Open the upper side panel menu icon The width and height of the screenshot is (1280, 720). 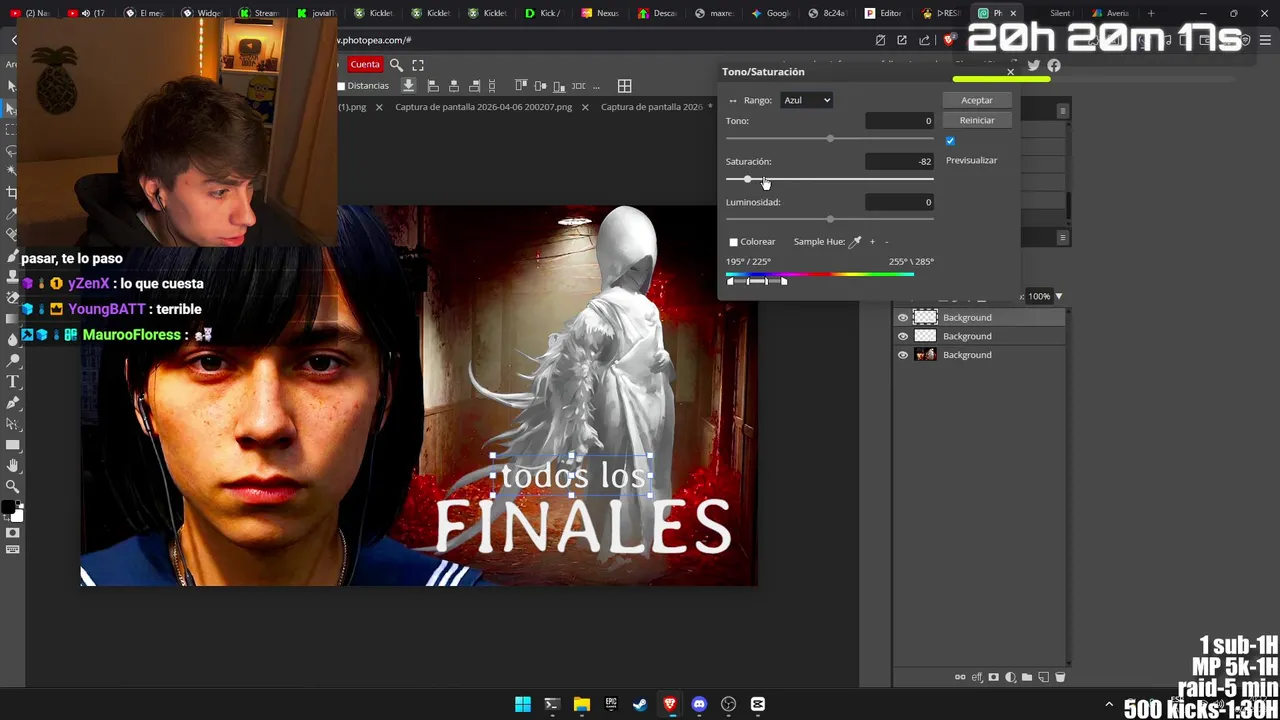[1063, 111]
